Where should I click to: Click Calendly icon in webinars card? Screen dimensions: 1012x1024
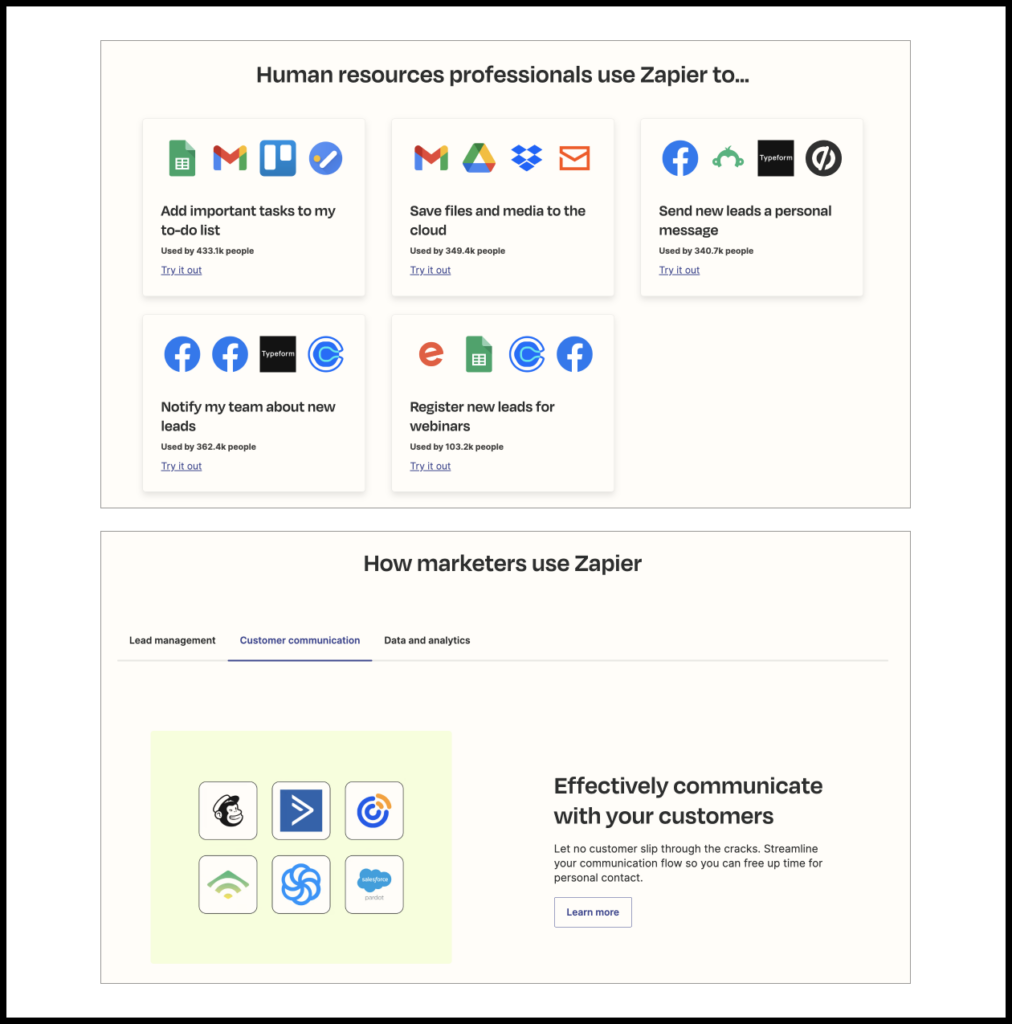point(527,354)
